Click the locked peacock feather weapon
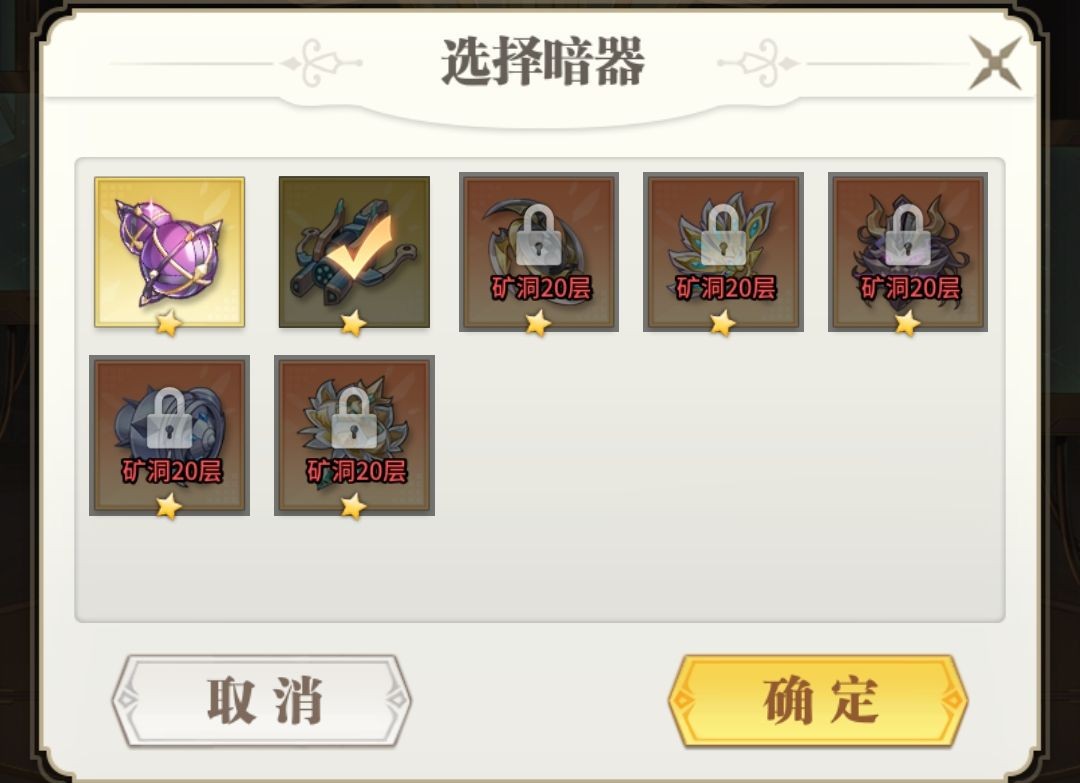The image size is (1080, 783). 723,252
